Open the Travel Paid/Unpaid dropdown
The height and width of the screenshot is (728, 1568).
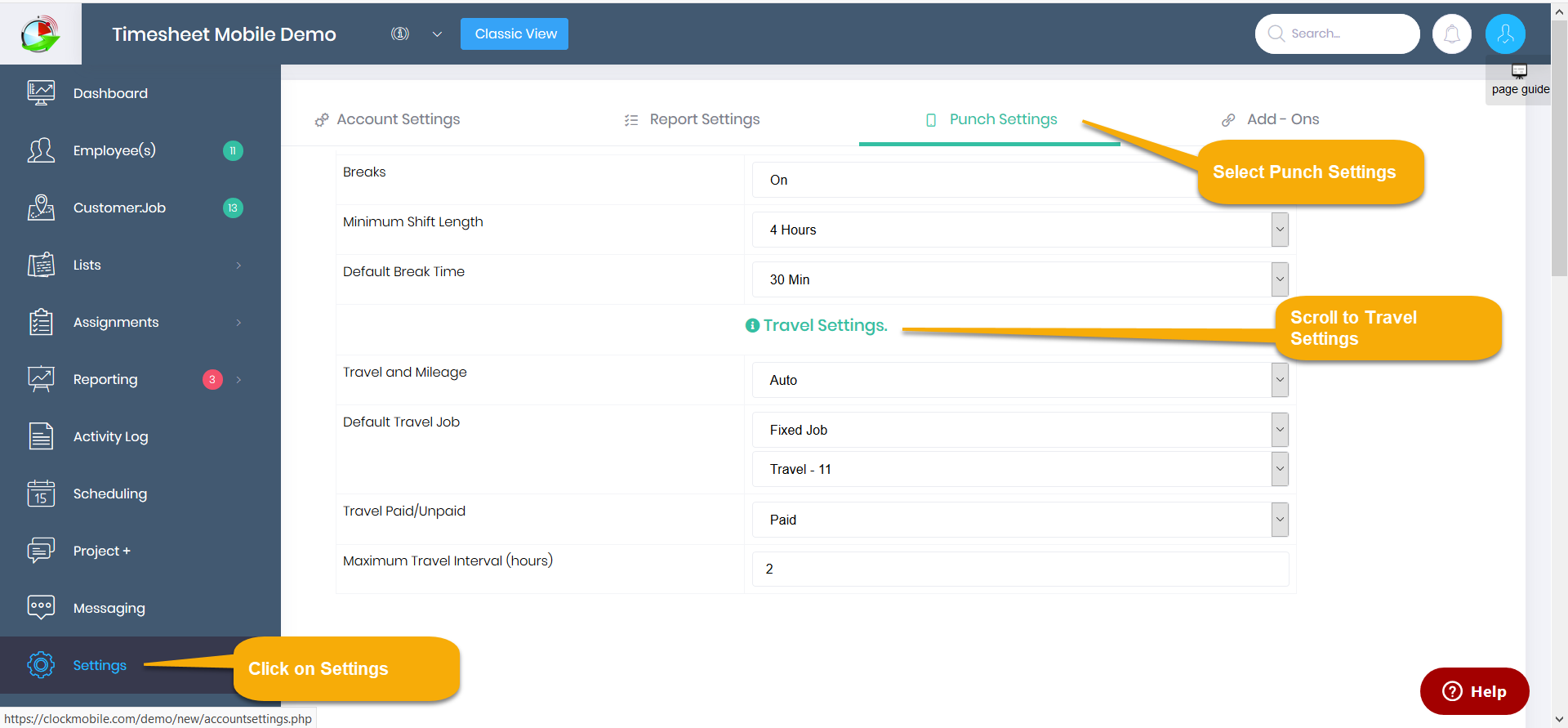click(x=1020, y=520)
